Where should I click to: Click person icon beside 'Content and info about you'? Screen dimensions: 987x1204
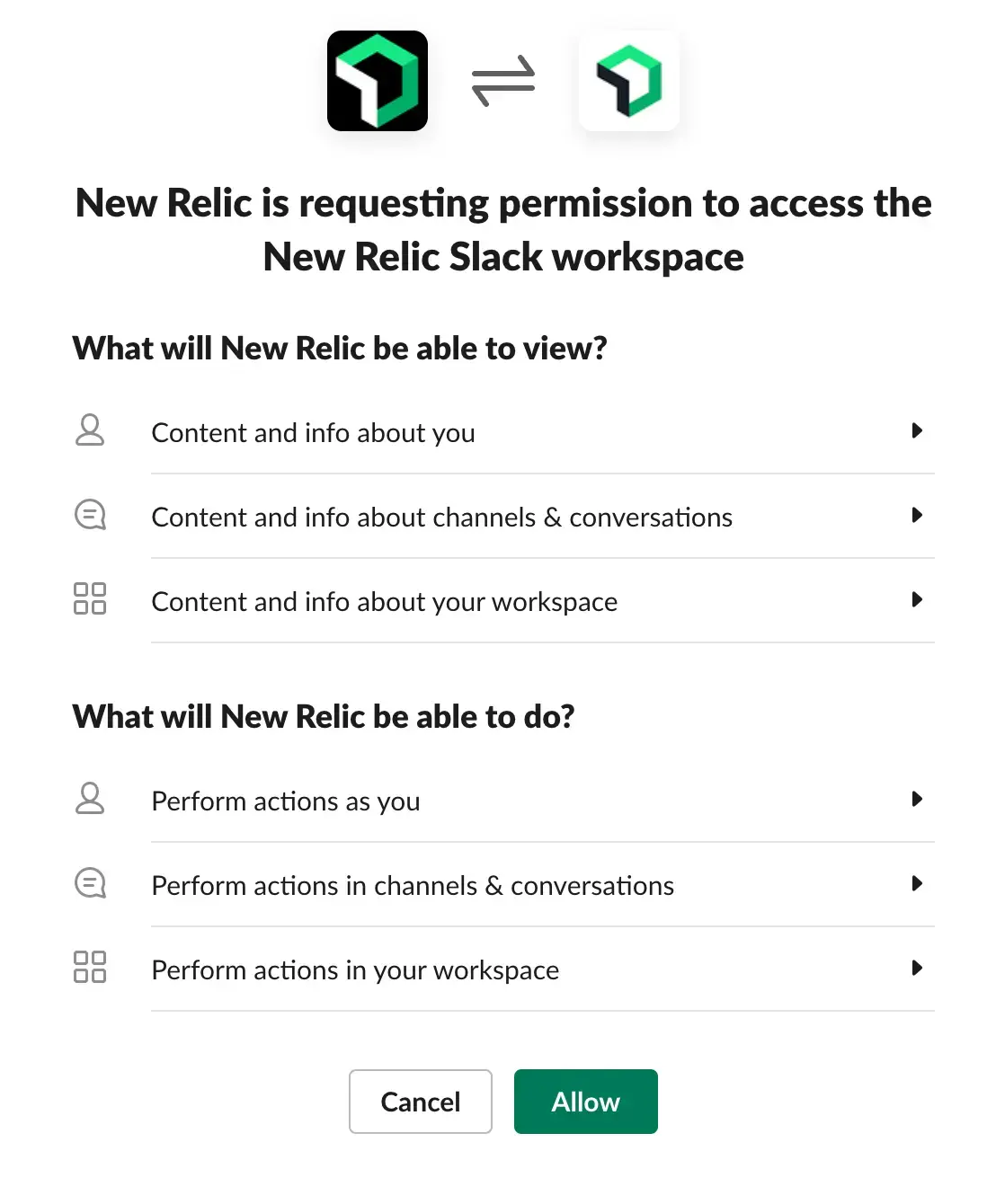click(90, 430)
